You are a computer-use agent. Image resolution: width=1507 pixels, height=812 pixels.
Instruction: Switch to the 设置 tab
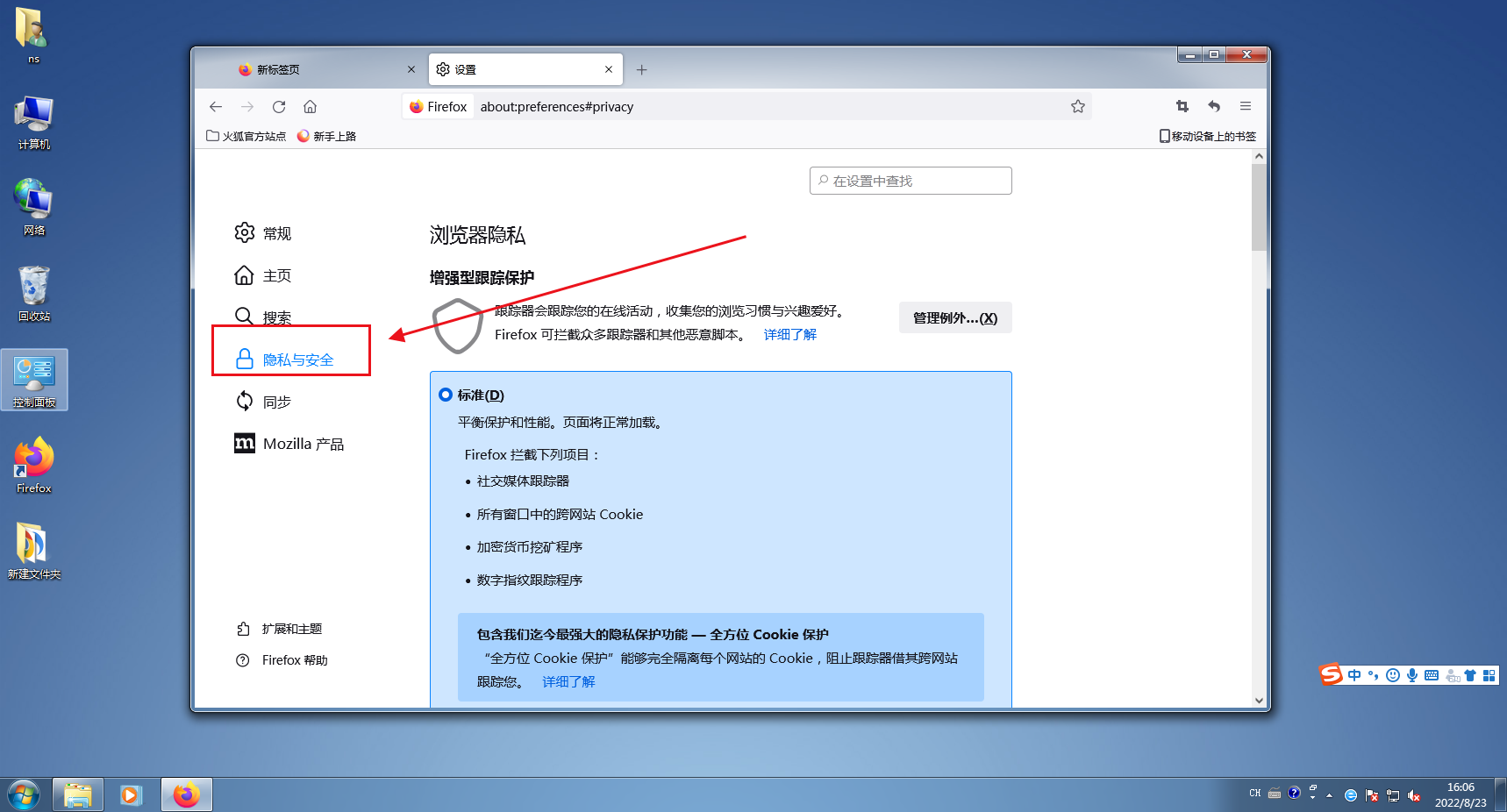525,69
